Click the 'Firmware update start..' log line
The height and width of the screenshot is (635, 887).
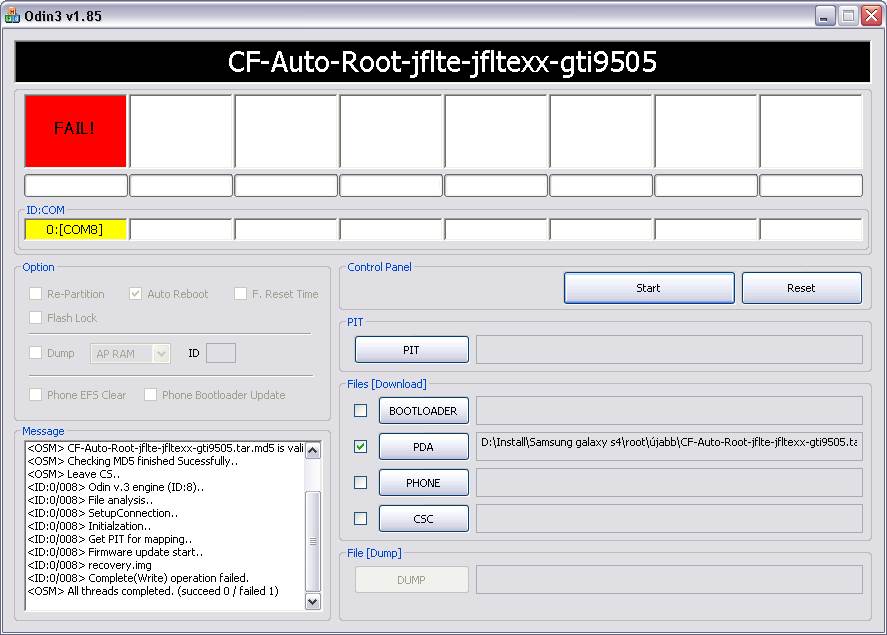[115, 552]
